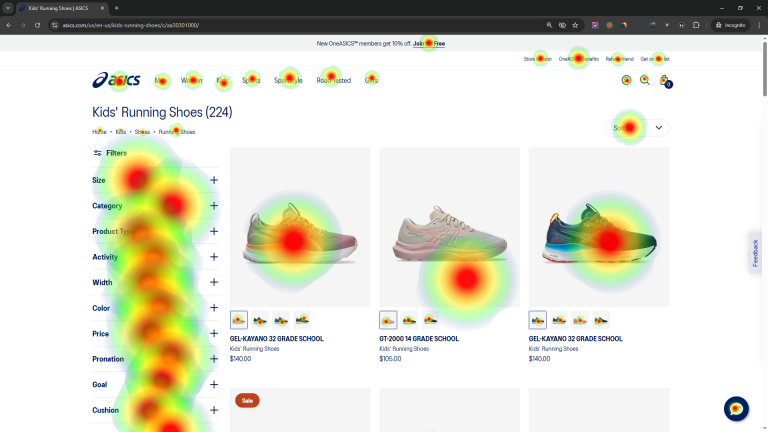Image resolution: width=768 pixels, height=432 pixels.
Task: Select first color swatch of first GEL-KAYANO 32
Action: [x=239, y=320]
